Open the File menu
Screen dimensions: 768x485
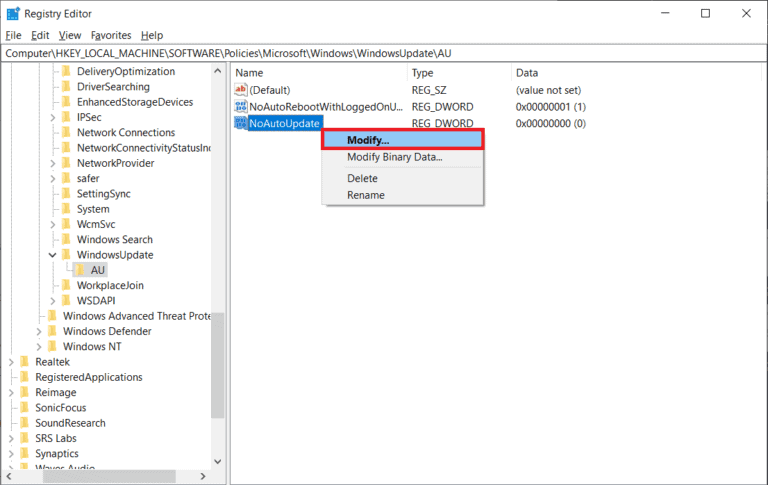click(13, 35)
